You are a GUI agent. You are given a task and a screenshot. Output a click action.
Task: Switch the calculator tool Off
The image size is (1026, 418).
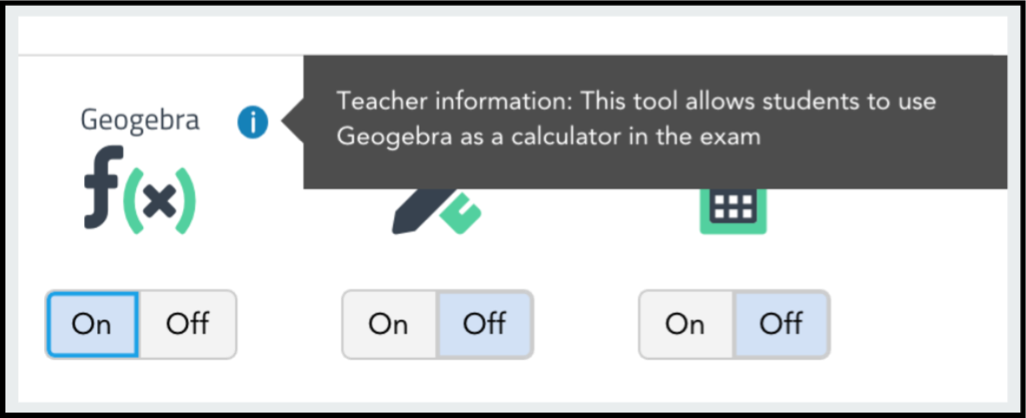(x=782, y=324)
